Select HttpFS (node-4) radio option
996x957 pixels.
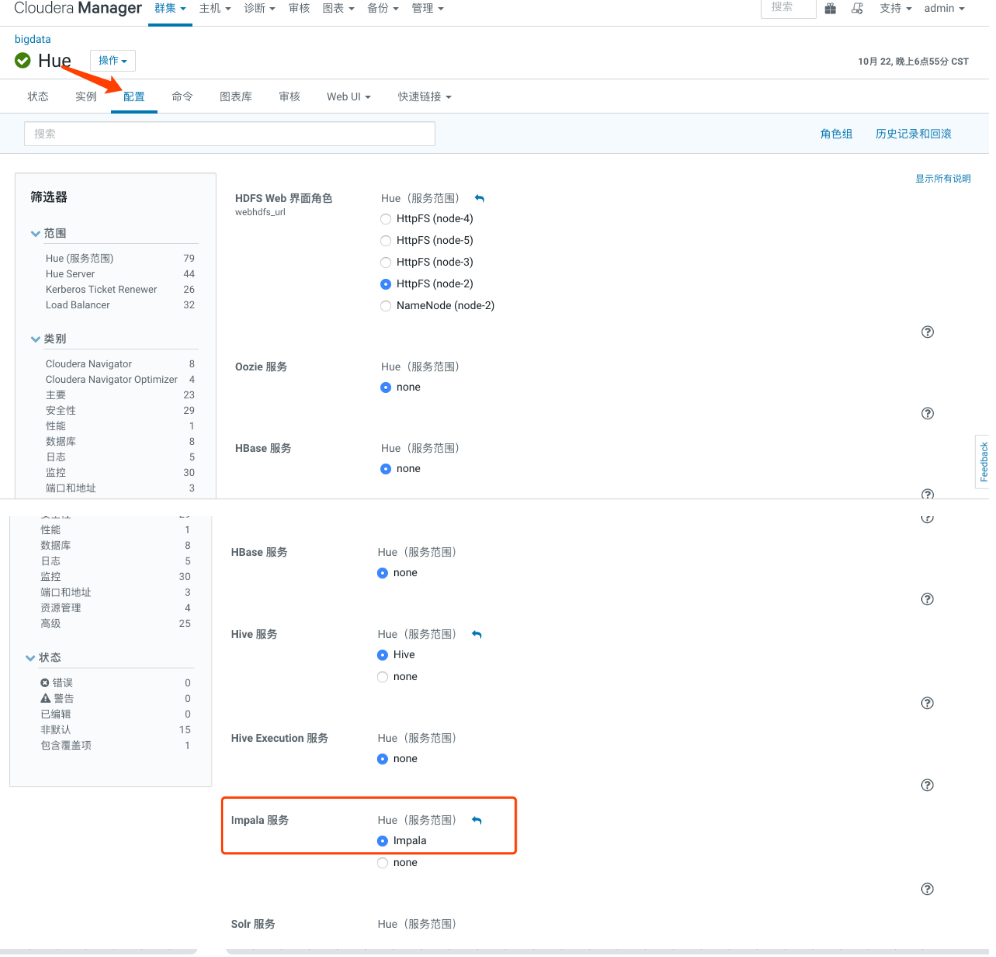click(388, 220)
